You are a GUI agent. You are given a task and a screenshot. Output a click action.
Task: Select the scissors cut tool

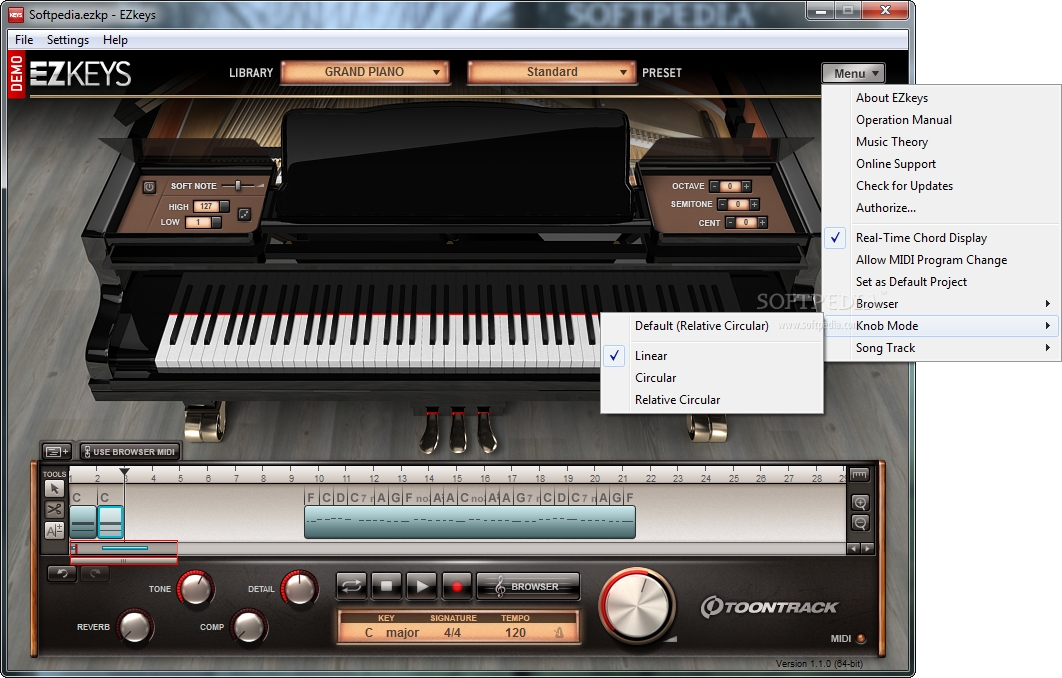click(x=55, y=509)
